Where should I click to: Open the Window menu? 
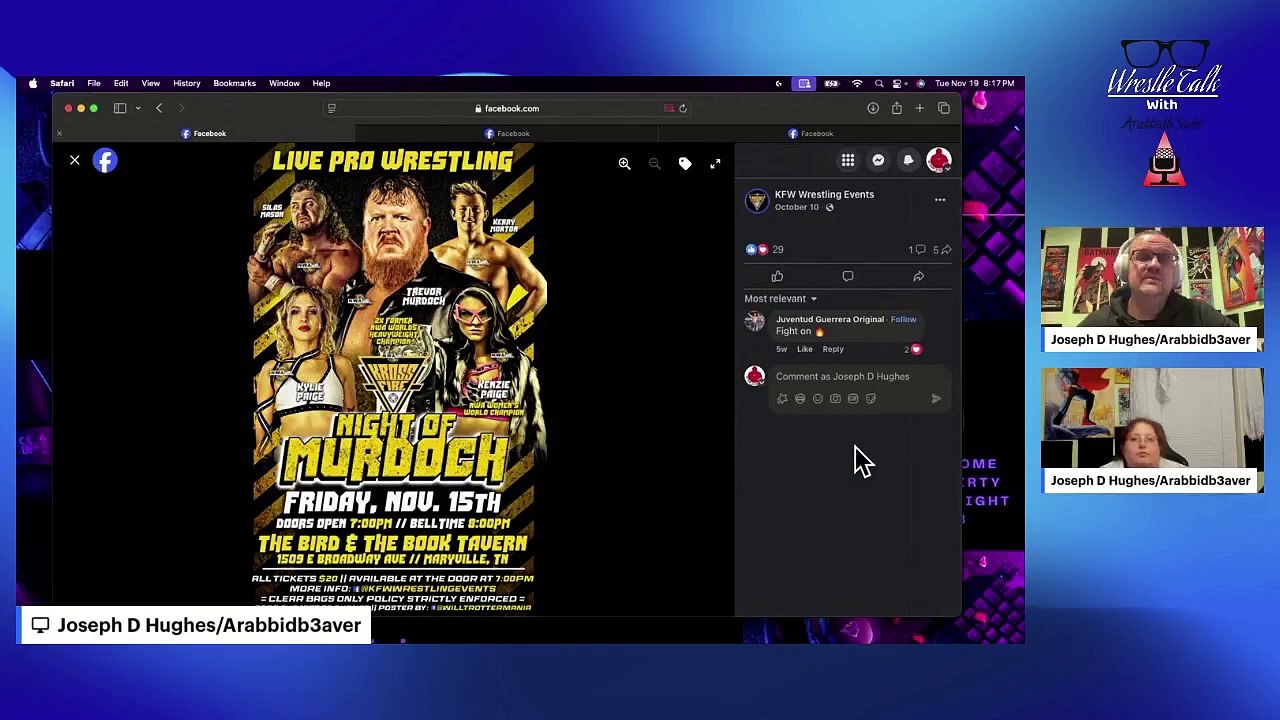pyautogui.click(x=284, y=83)
